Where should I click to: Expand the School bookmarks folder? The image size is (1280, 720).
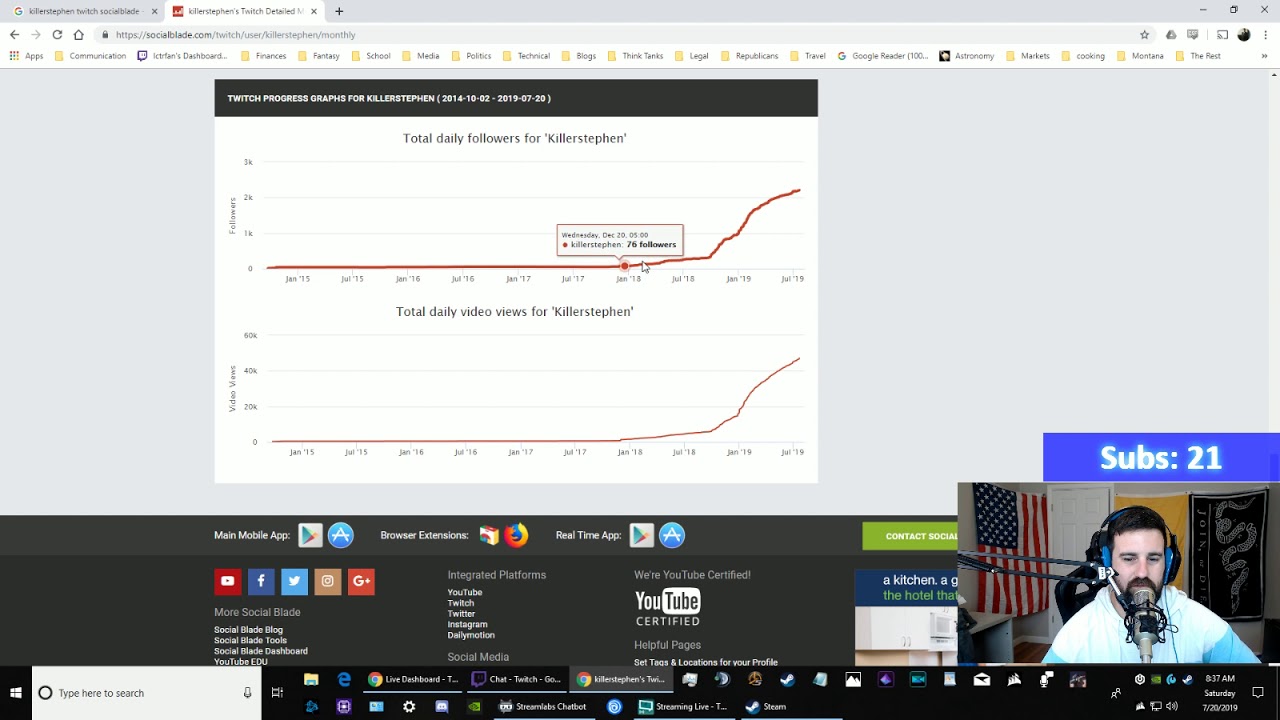369,56
